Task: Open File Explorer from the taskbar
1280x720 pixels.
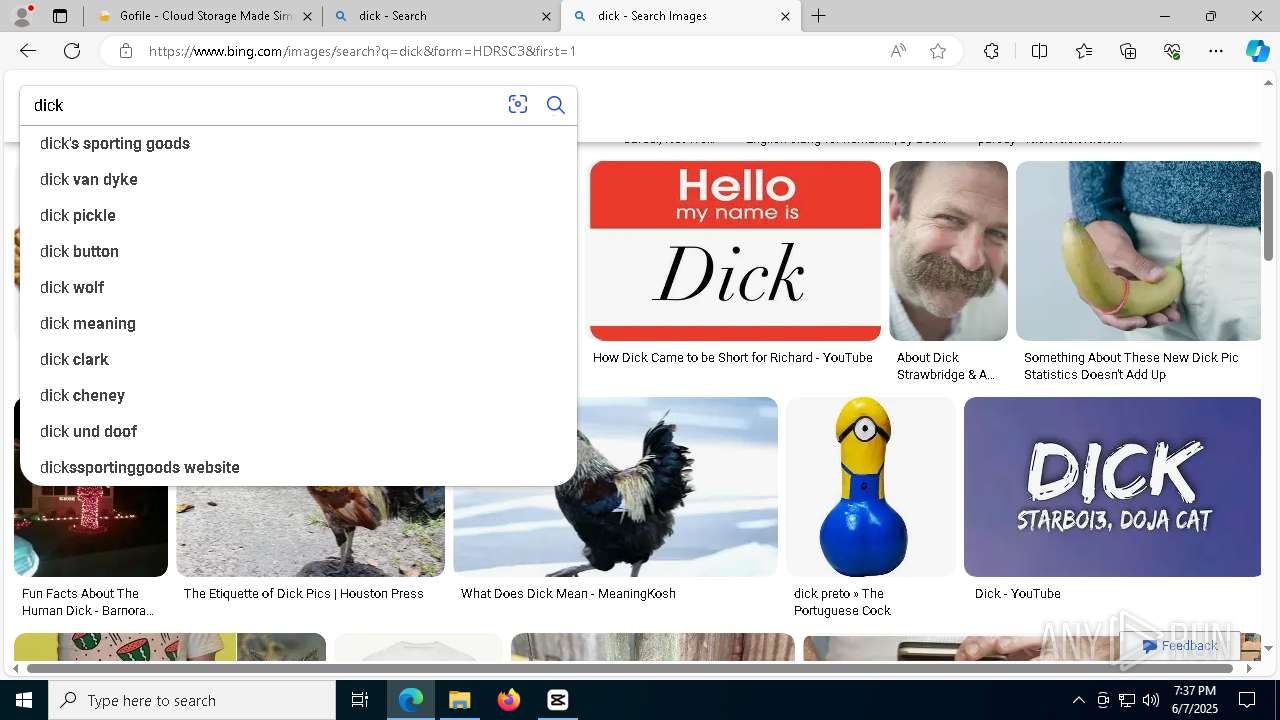Action: tap(460, 700)
